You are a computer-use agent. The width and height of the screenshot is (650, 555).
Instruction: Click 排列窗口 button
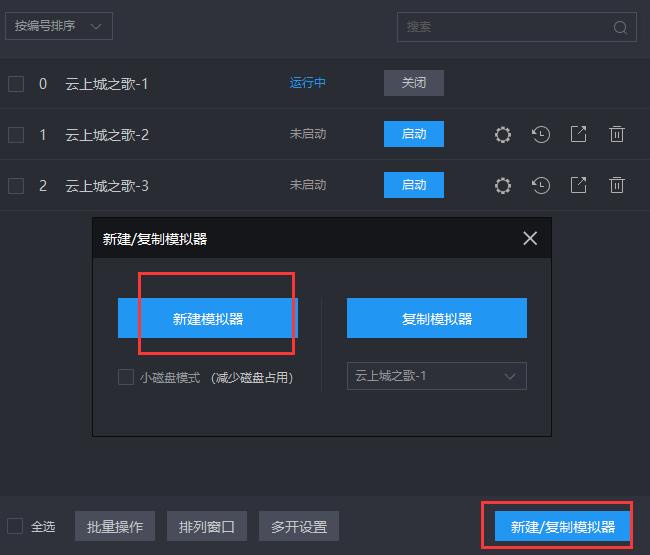point(207,526)
